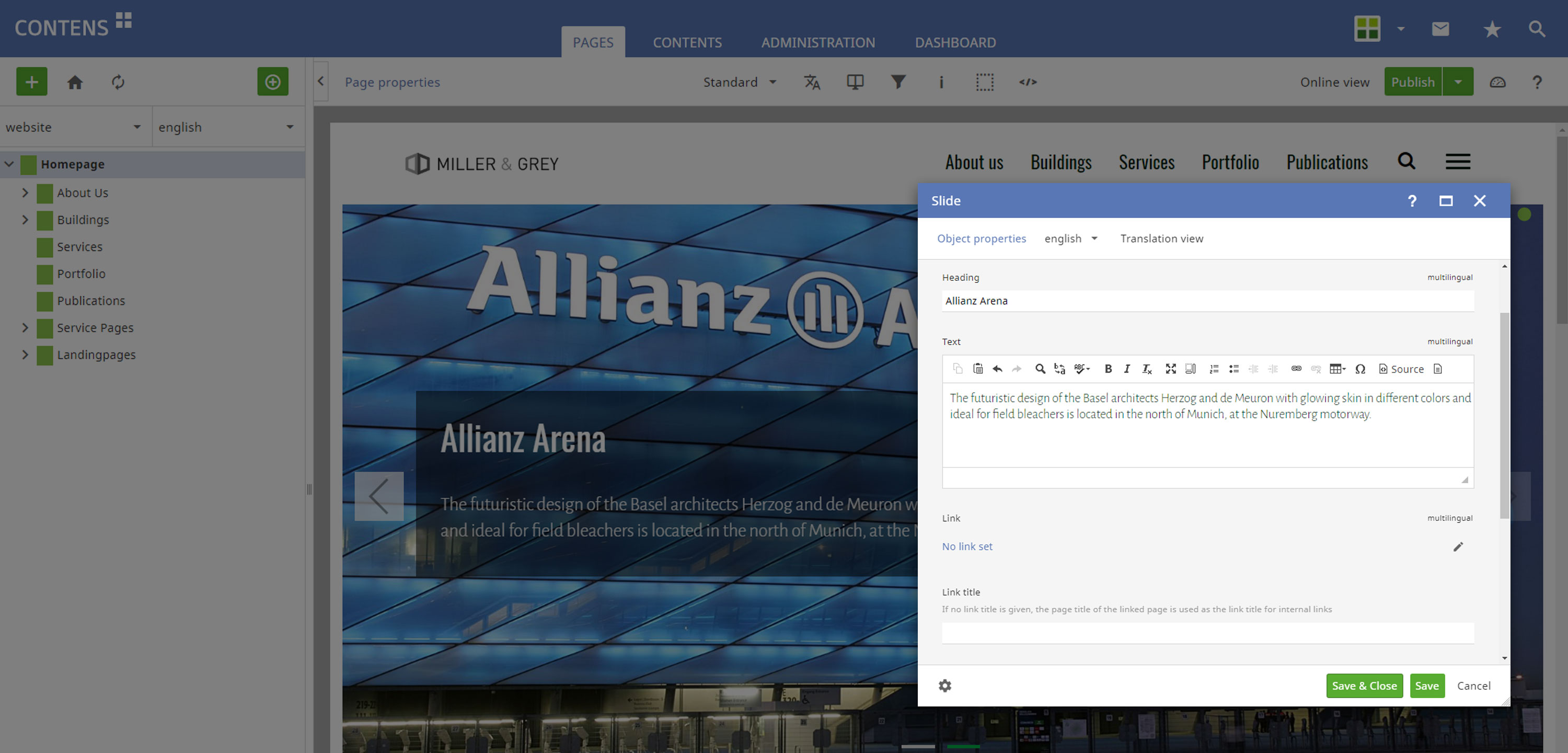The width and height of the screenshot is (1568, 753).
Task: Click the translation icon in page toolbar
Action: coord(811,82)
